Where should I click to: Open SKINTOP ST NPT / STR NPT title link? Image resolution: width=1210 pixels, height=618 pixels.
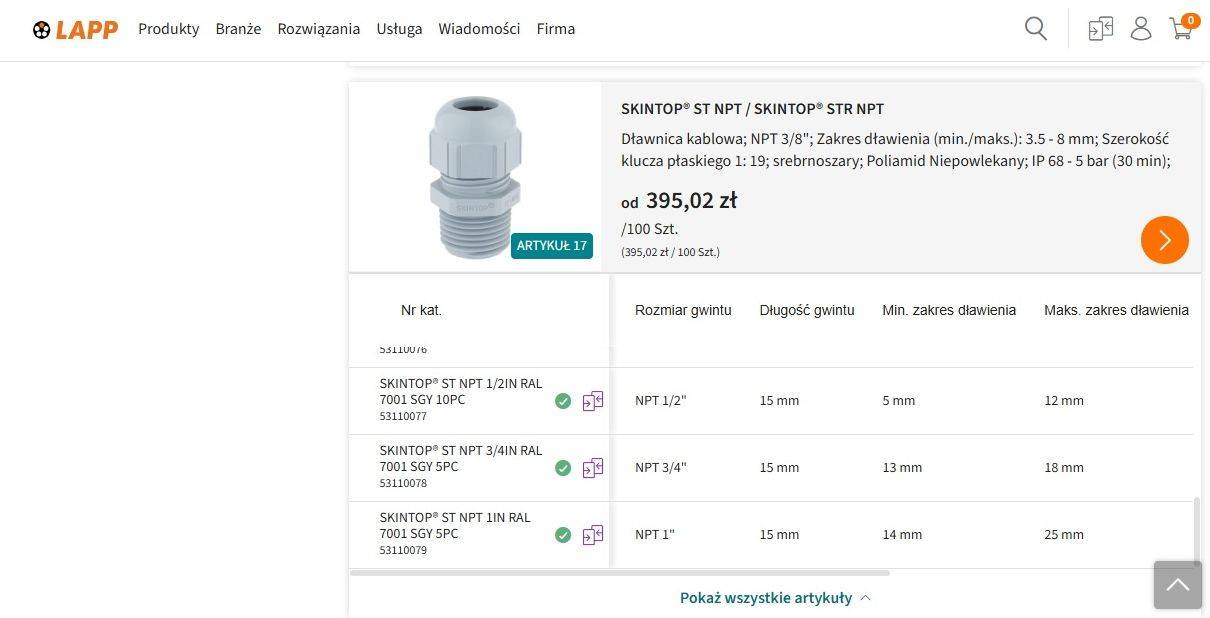click(752, 109)
